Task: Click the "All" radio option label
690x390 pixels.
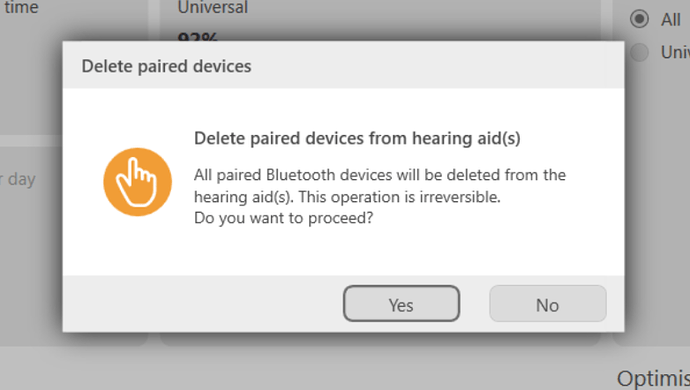Action: (x=671, y=20)
